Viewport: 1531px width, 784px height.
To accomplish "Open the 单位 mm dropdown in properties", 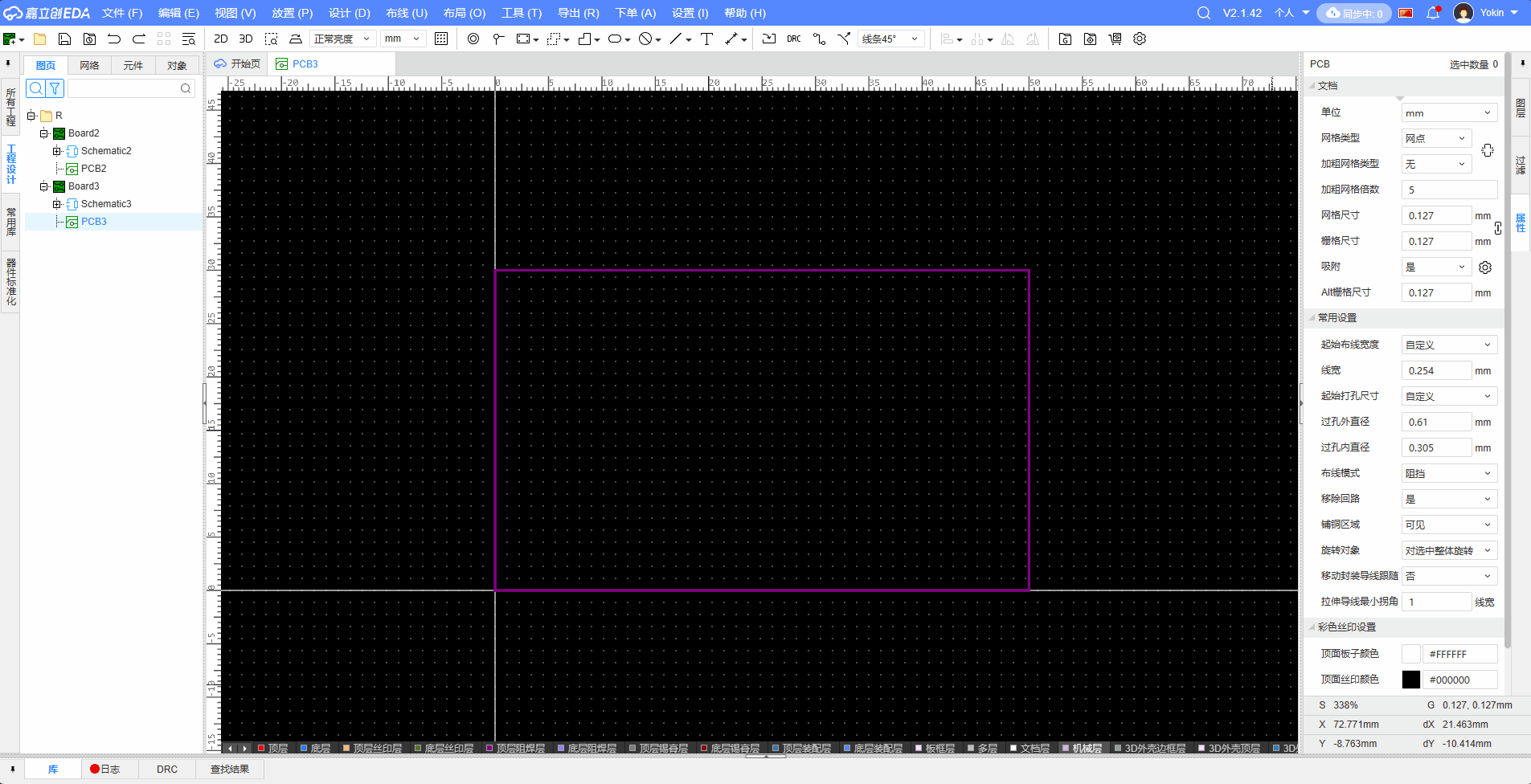I will (x=1449, y=113).
